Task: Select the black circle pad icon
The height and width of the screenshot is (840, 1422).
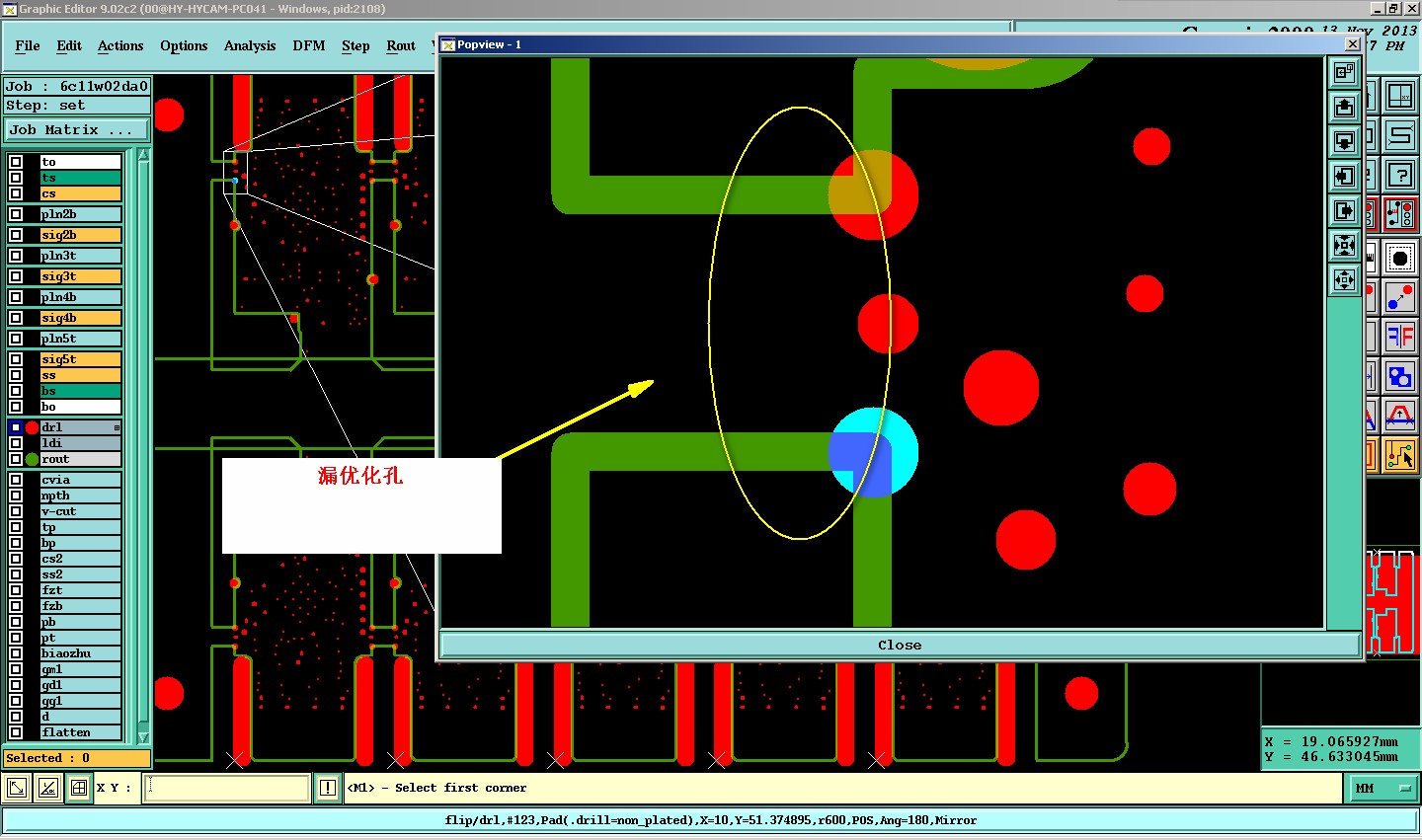Action: 1400,259
